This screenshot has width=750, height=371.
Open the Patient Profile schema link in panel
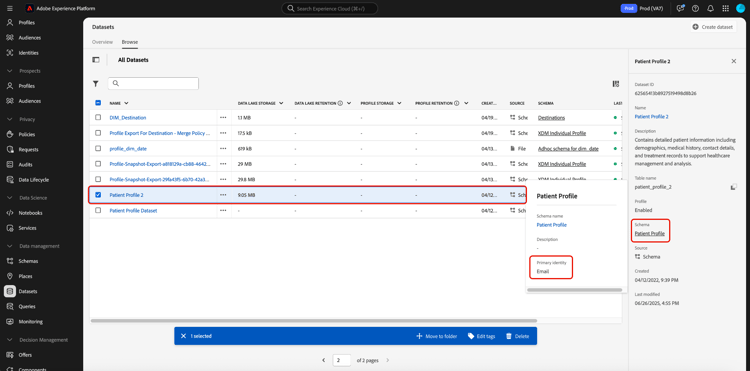click(x=650, y=234)
